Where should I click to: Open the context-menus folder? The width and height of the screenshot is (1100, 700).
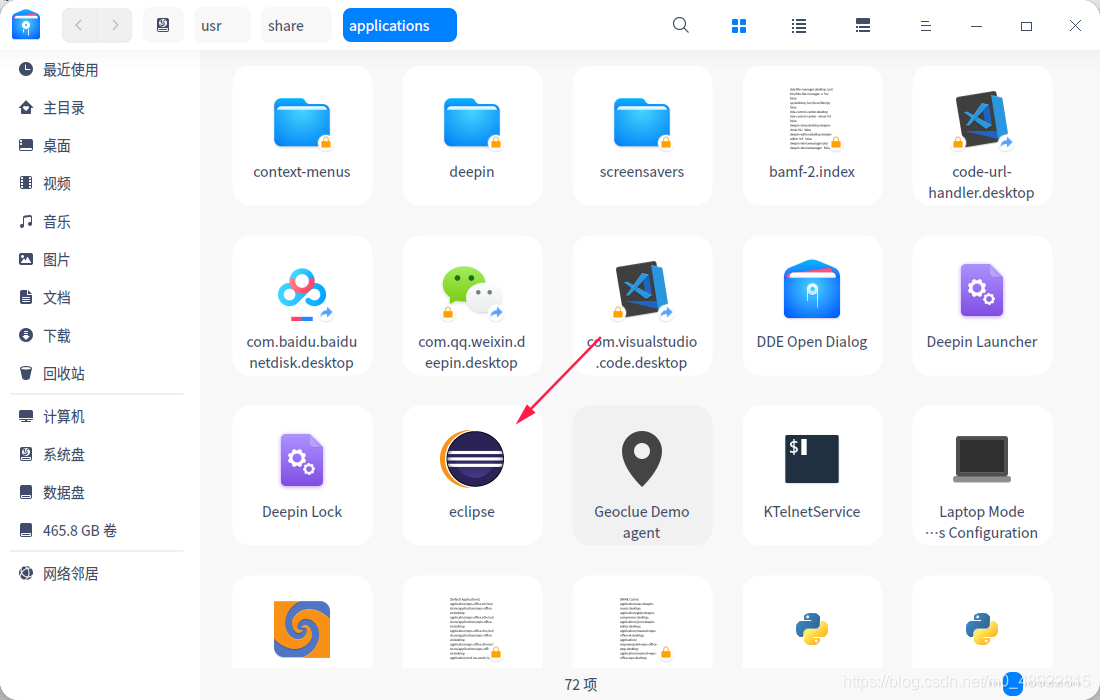[302, 135]
